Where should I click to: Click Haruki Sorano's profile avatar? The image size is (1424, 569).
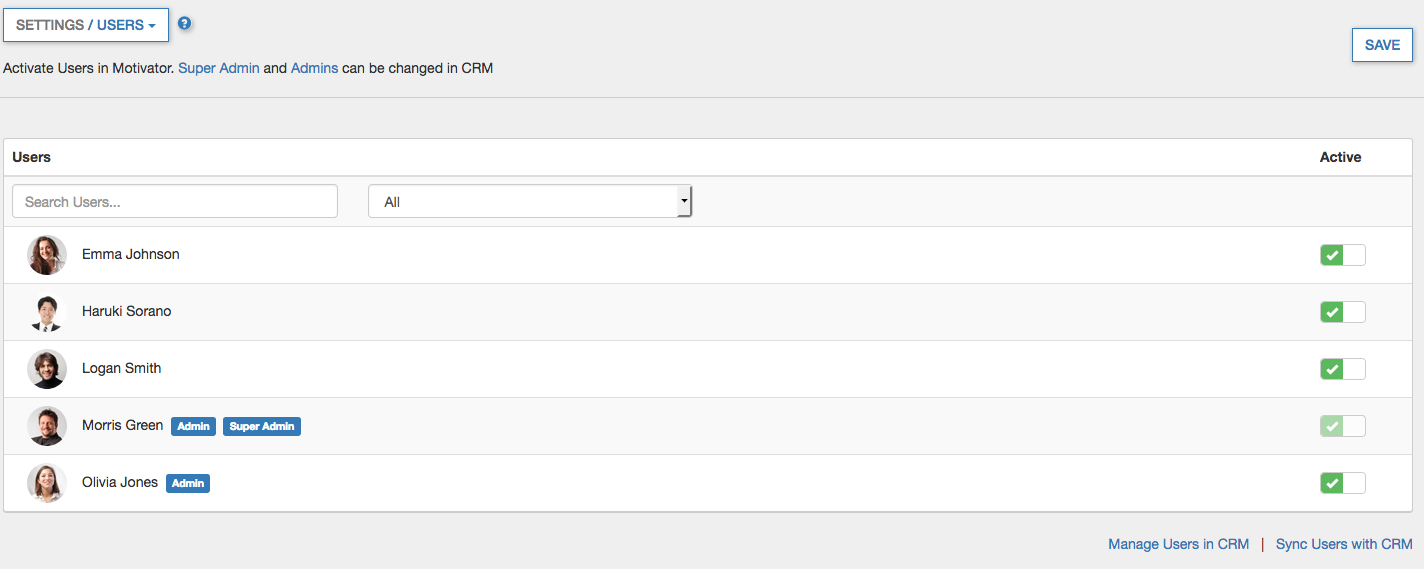click(47, 312)
